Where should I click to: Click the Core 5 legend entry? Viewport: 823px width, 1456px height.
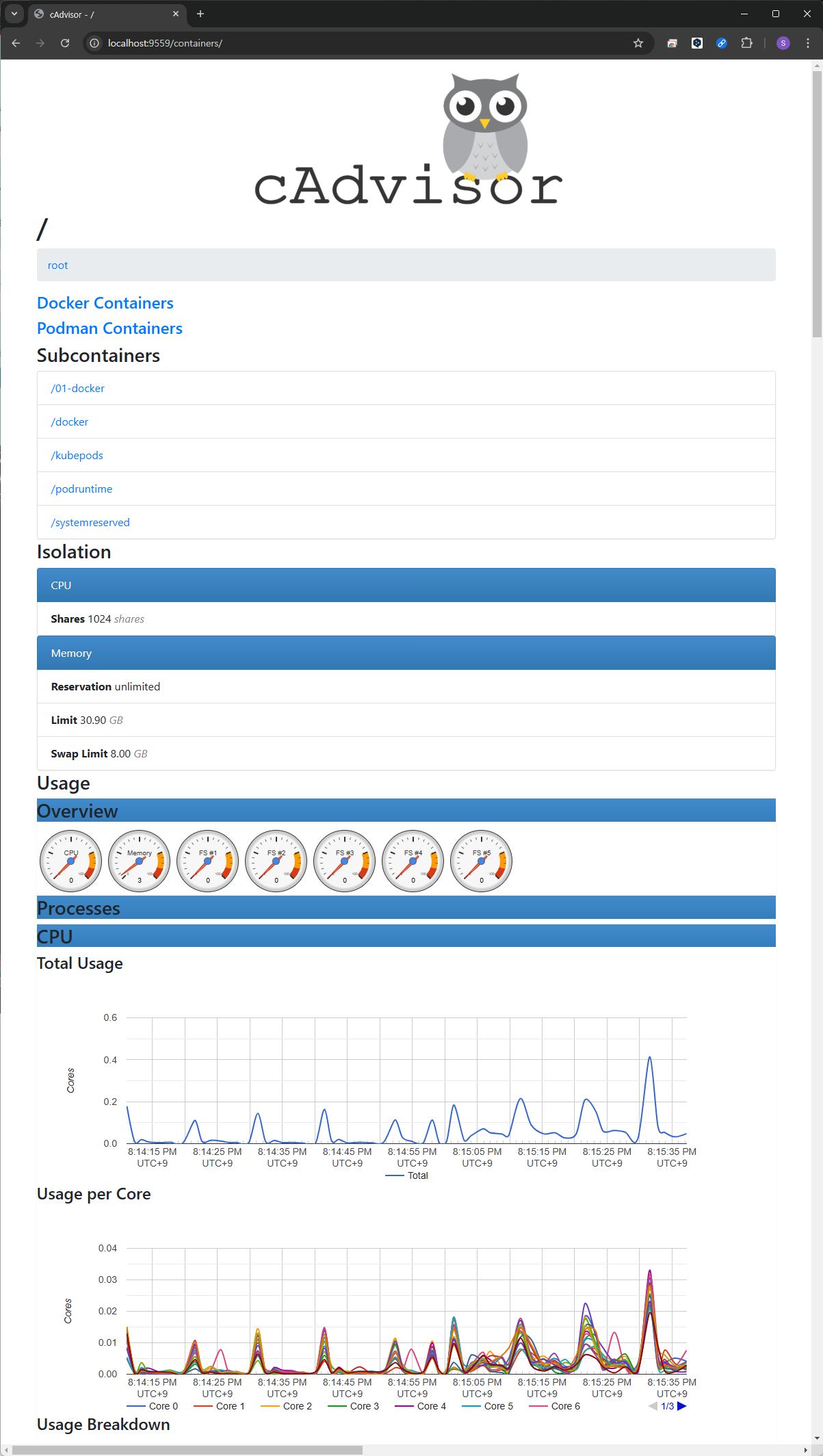(488, 1406)
